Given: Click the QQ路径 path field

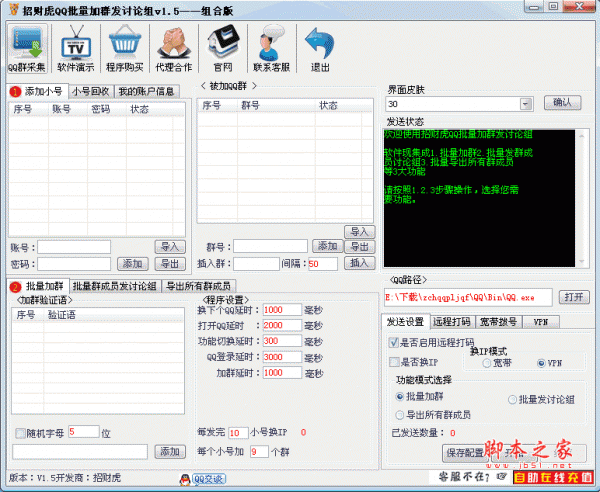Looking at the screenshot, I should pyautogui.click(x=468, y=297).
